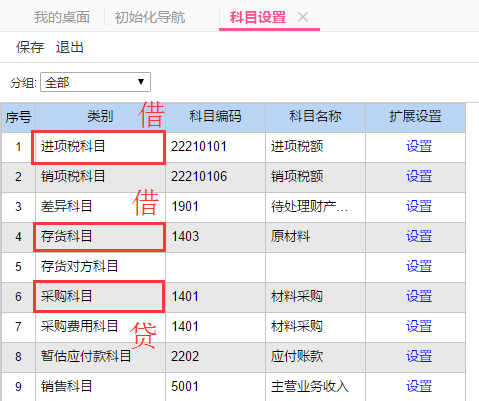Open the 初始化导航 tab

pyautogui.click(x=150, y=17)
